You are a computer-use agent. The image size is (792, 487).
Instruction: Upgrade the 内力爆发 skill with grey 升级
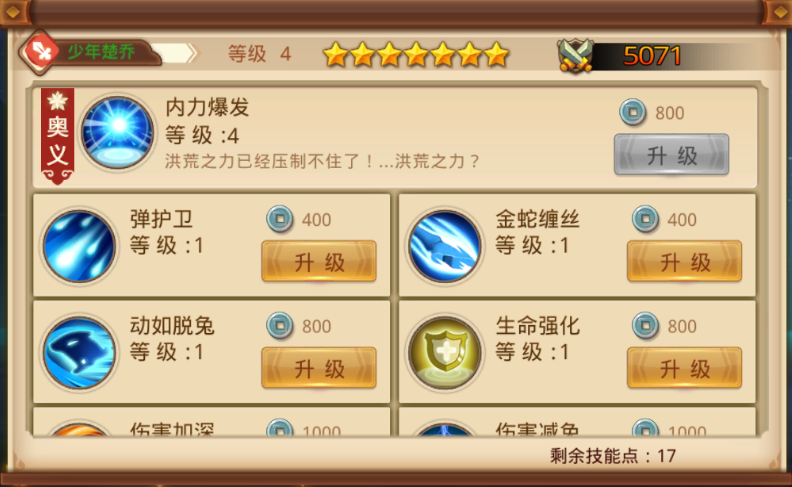coord(671,155)
